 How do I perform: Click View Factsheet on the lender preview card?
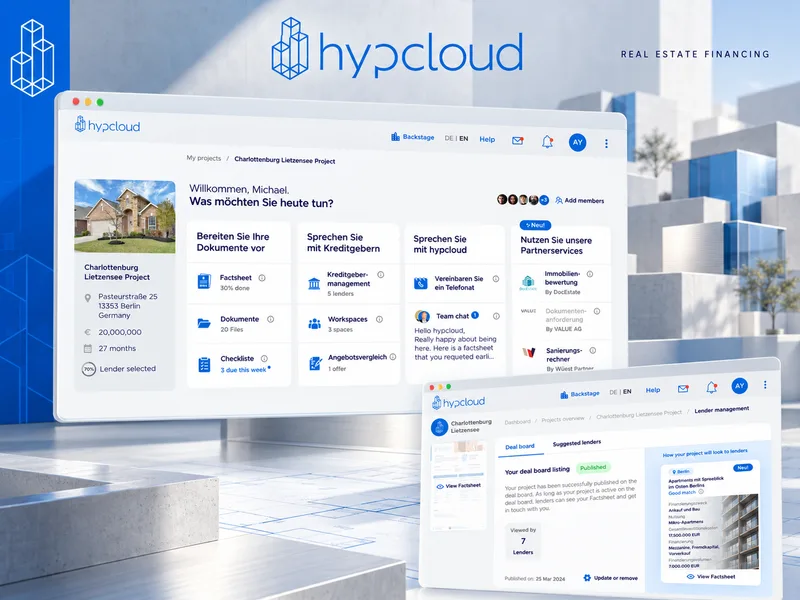coord(711,577)
